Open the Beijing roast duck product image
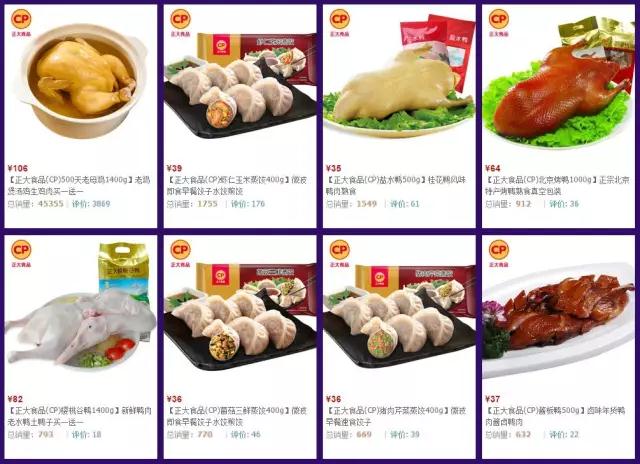This screenshot has height=464, width=640. (558, 84)
